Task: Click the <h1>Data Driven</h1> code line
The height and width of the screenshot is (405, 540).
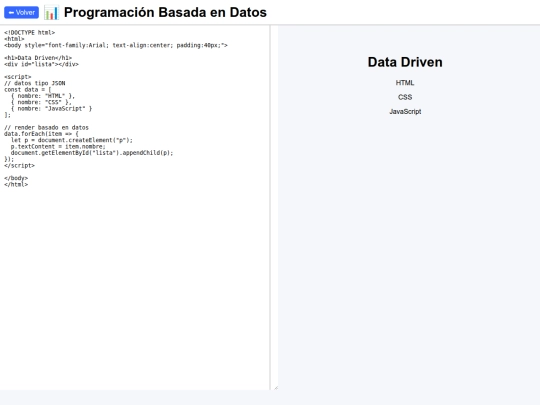Action: pos(38,58)
